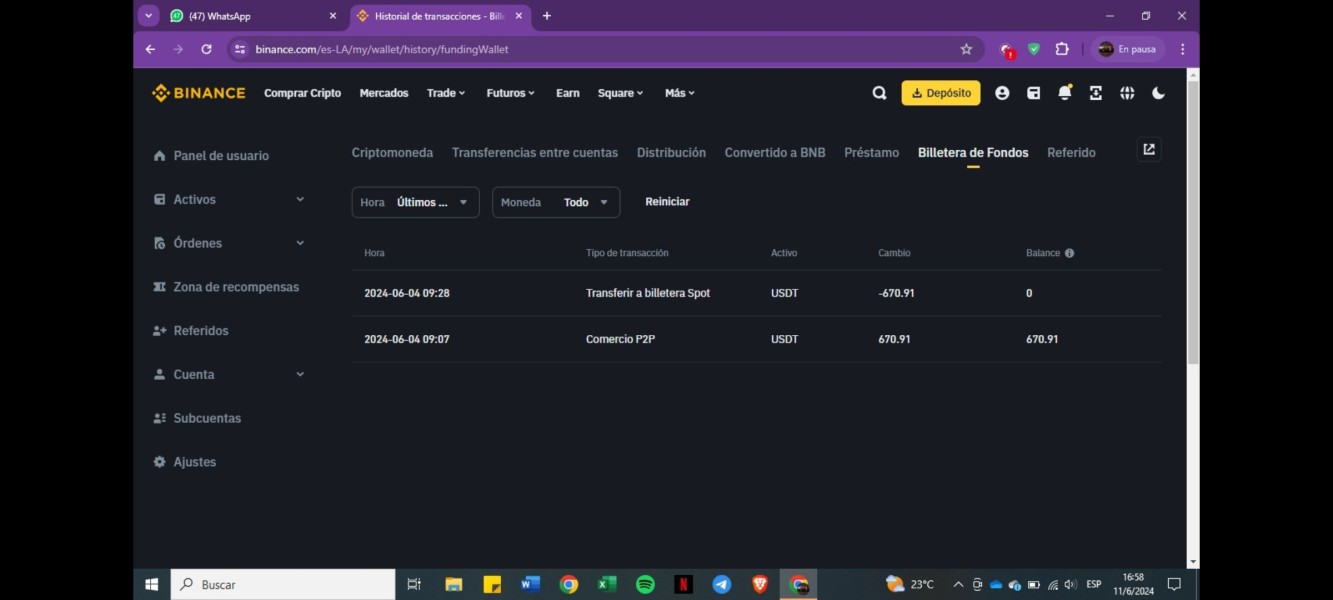This screenshot has width=1333, height=600.
Task: Open the wallet icon in header
Action: (1033, 93)
